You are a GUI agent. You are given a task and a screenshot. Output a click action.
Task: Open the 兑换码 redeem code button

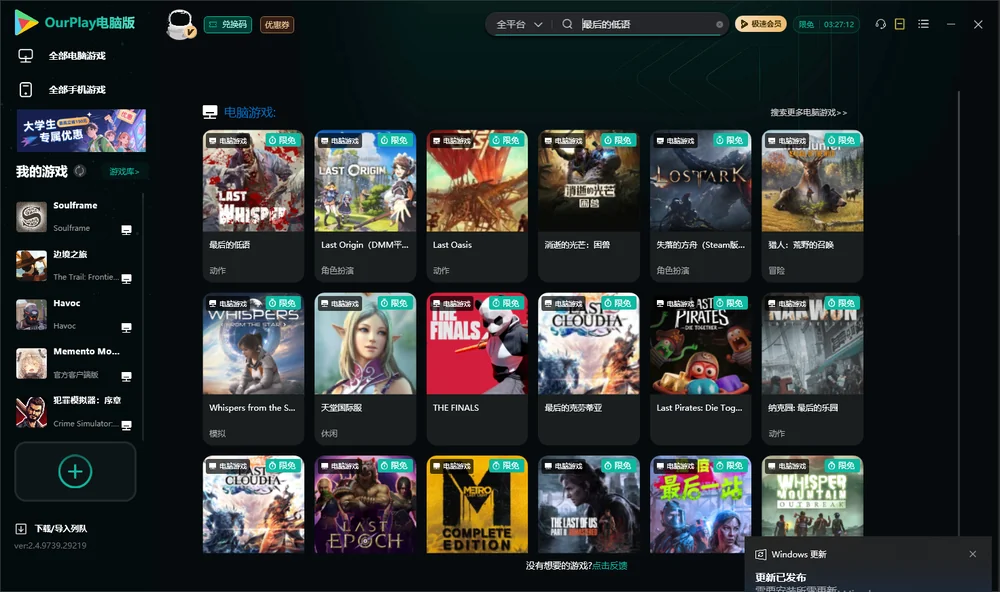228,25
